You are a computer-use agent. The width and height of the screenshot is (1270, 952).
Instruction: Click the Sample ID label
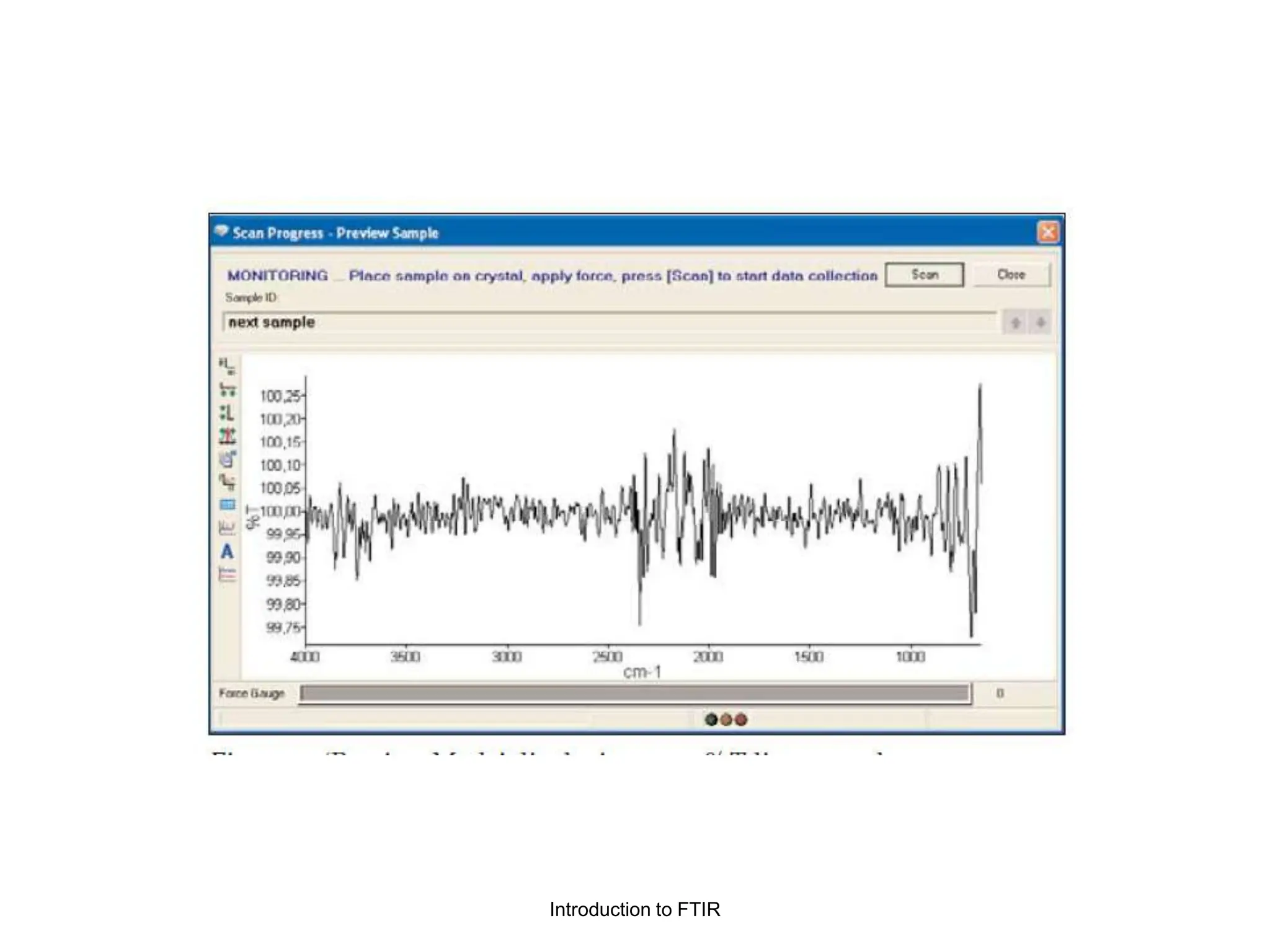pos(251,297)
